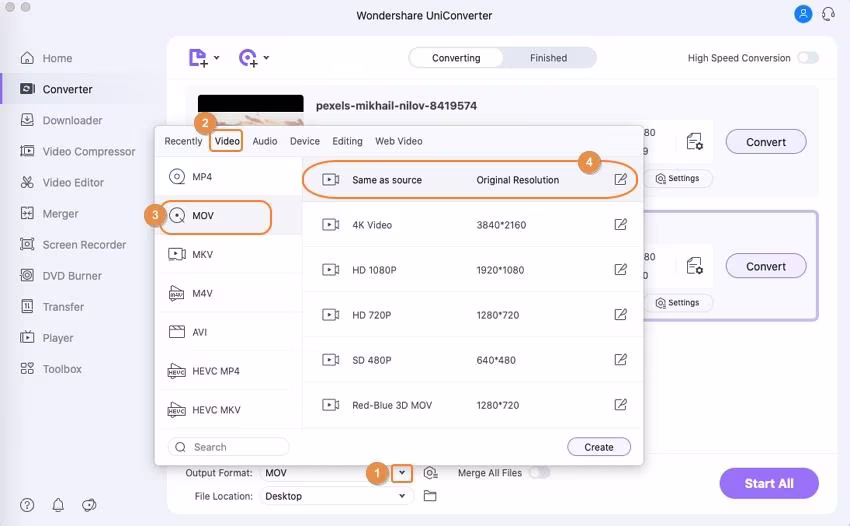Expand the add files dropdown arrow

pos(216,57)
